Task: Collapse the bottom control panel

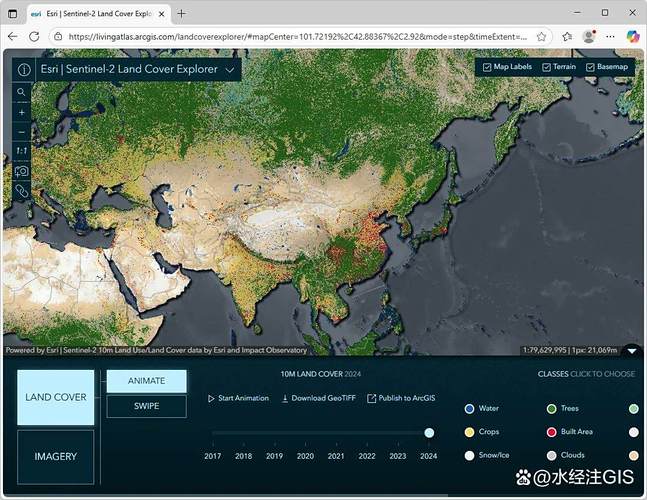Action: (x=632, y=351)
